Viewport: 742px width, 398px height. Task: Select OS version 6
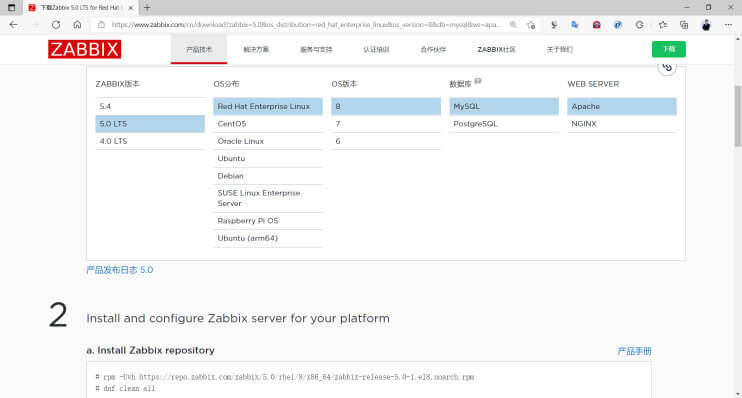pyautogui.click(x=386, y=141)
